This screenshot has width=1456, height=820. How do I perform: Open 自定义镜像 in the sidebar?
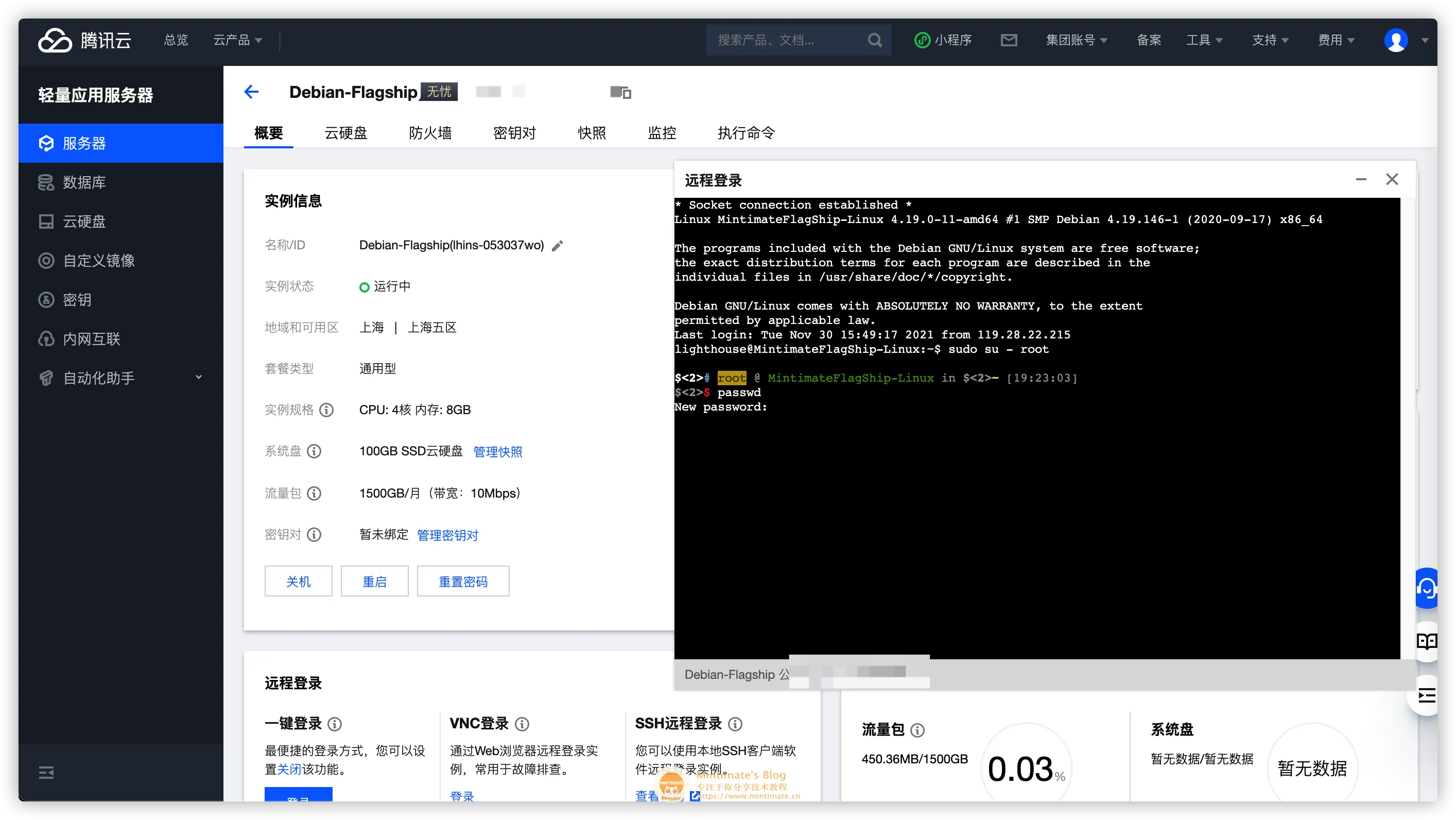tap(121, 261)
